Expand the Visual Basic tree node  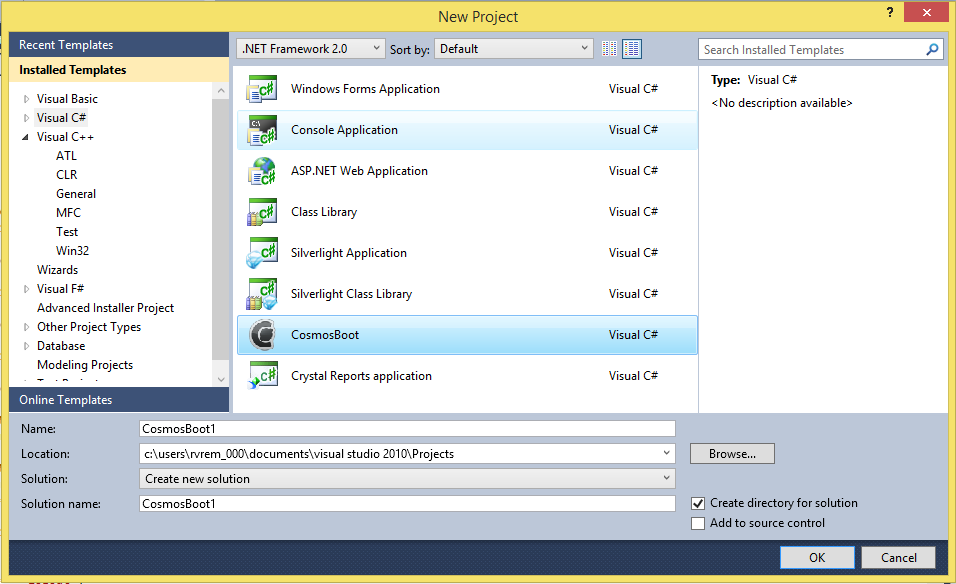(26, 99)
